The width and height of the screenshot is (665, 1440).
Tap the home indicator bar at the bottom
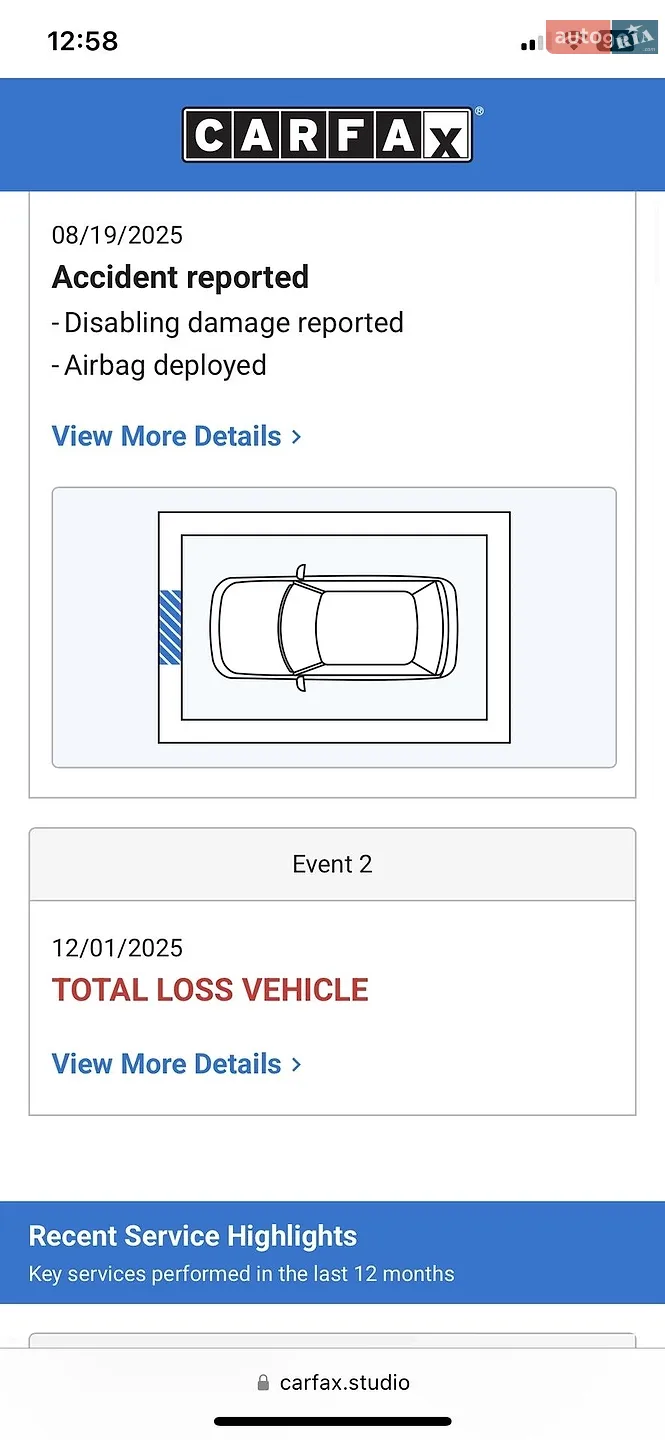[333, 1421]
